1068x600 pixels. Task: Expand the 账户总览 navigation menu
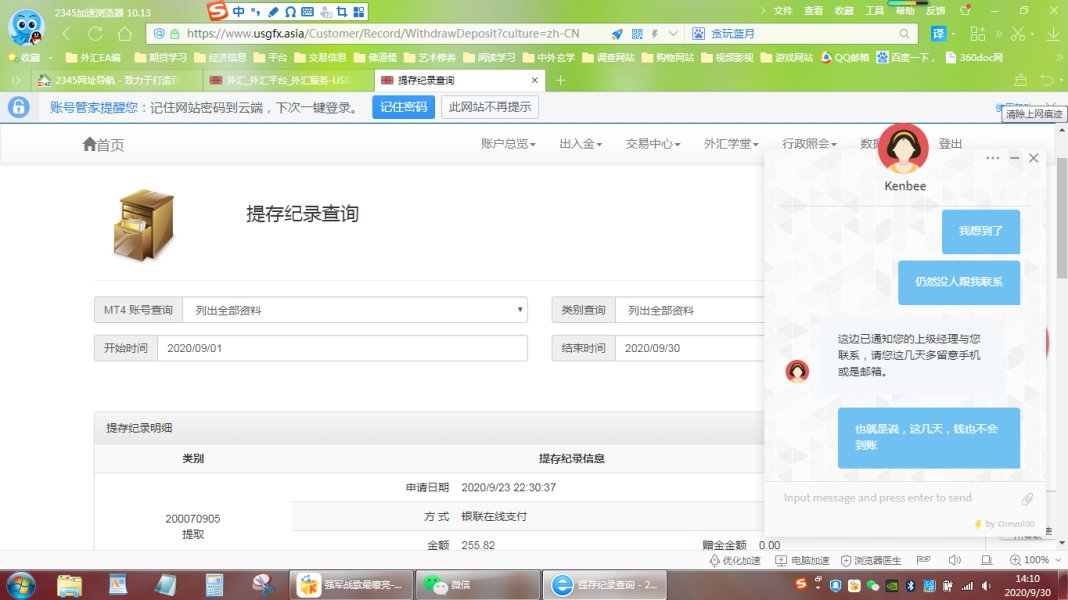[508, 144]
